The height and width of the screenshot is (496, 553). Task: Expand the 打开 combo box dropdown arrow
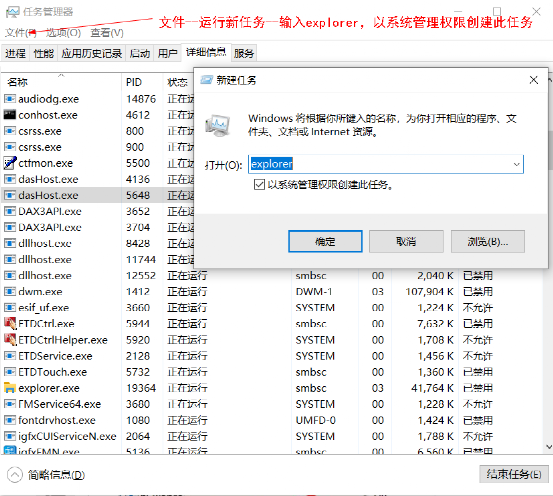tap(516, 164)
